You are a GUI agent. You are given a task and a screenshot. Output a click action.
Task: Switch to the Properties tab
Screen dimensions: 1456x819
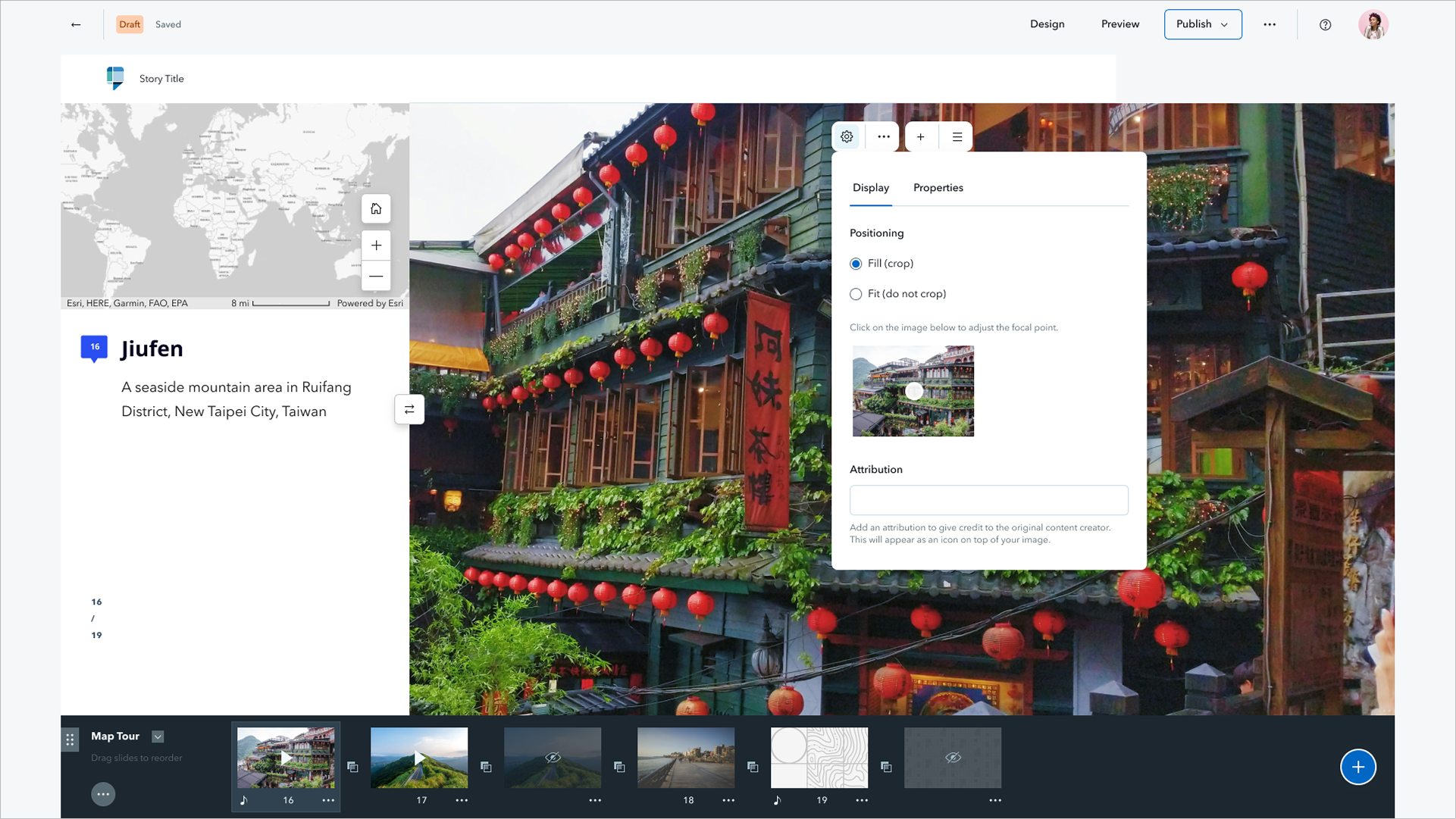pyautogui.click(x=938, y=188)
